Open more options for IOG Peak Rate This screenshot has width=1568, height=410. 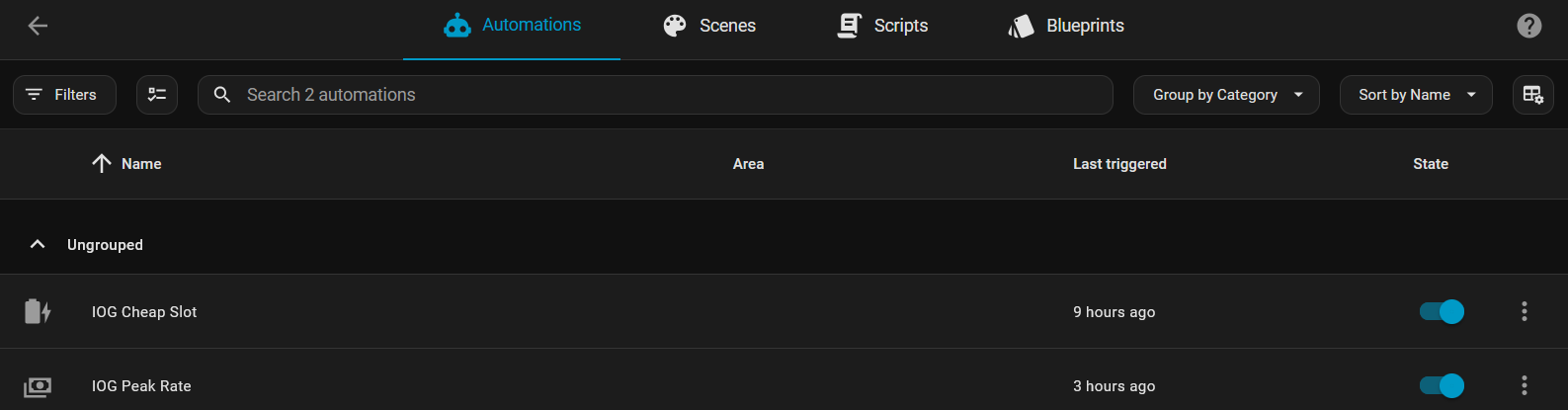pyautogui.click(x=1524, y=385)
